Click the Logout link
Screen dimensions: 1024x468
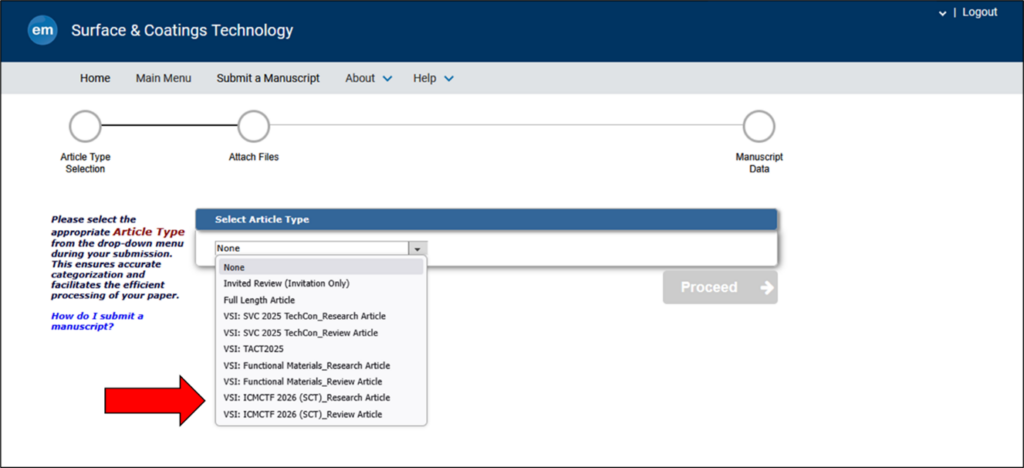point(979,12)
